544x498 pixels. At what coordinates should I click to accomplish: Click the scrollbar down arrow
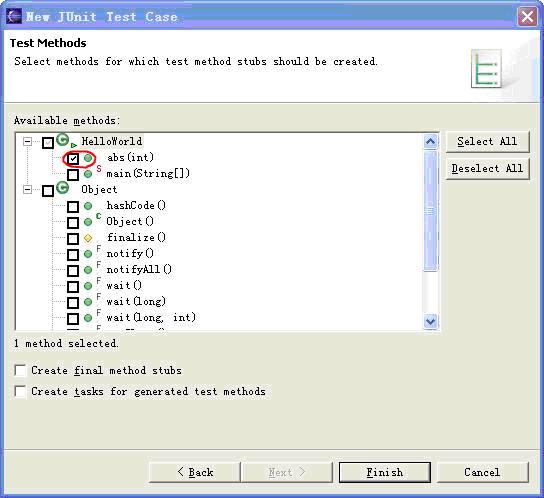click(431, 321)
